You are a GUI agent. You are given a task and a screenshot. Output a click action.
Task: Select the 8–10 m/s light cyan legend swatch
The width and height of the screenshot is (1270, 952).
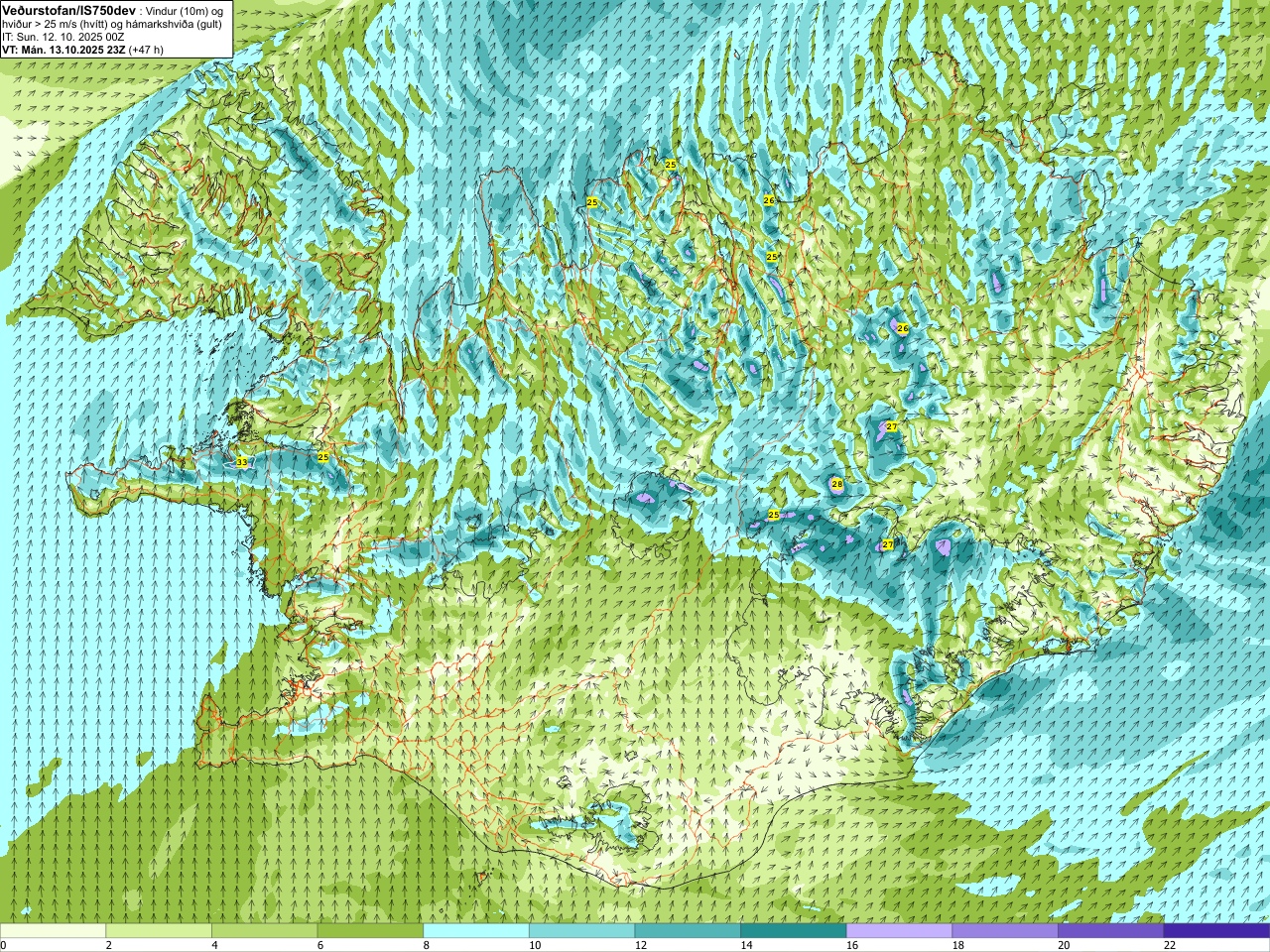click(476, 931)
